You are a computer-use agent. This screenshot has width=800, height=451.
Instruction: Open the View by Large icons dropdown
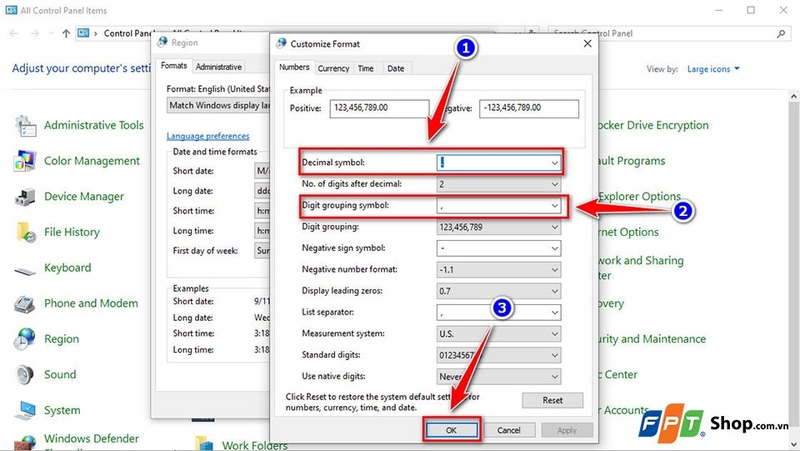(713, 69)
